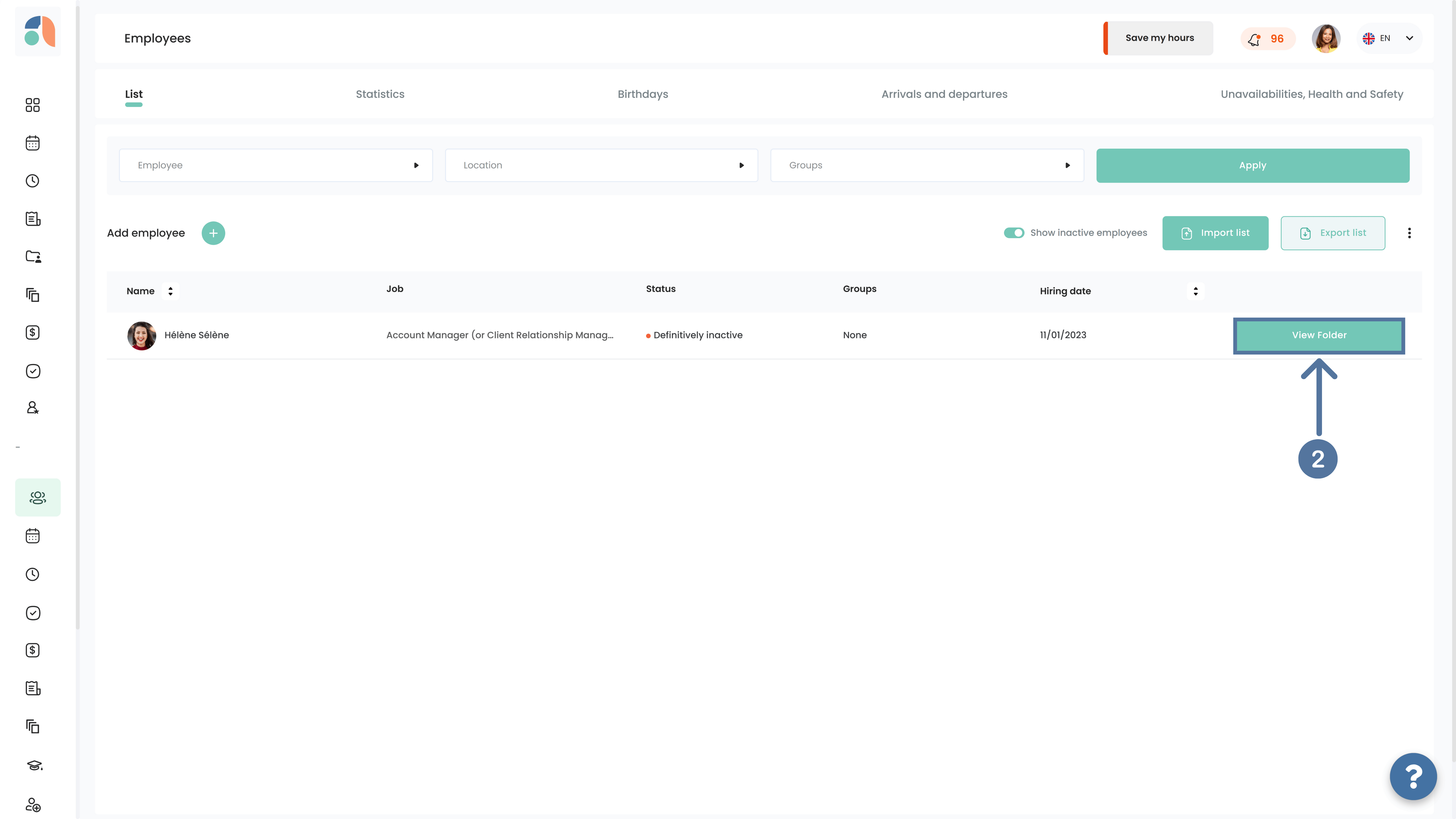Screen dimensions: 1456x819
Task: Open the EN language selector
Action: (1388, 38)
